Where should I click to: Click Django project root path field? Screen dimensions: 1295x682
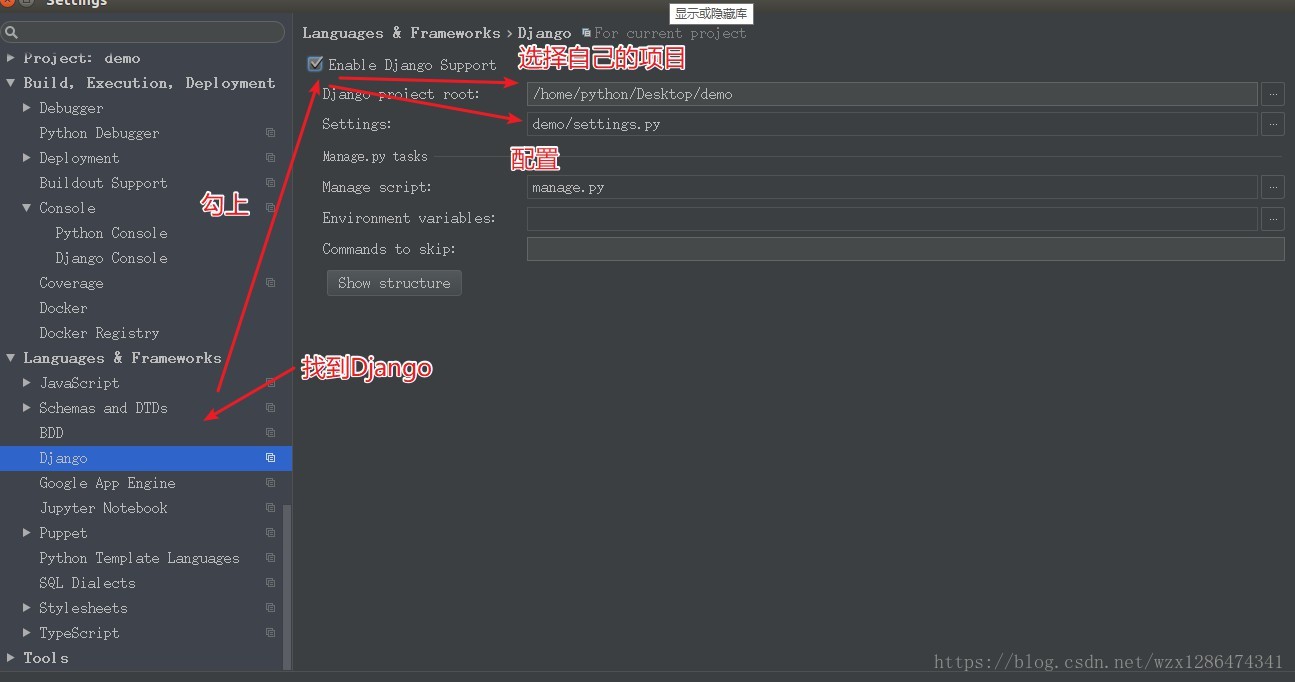click(x=892, y=94)
